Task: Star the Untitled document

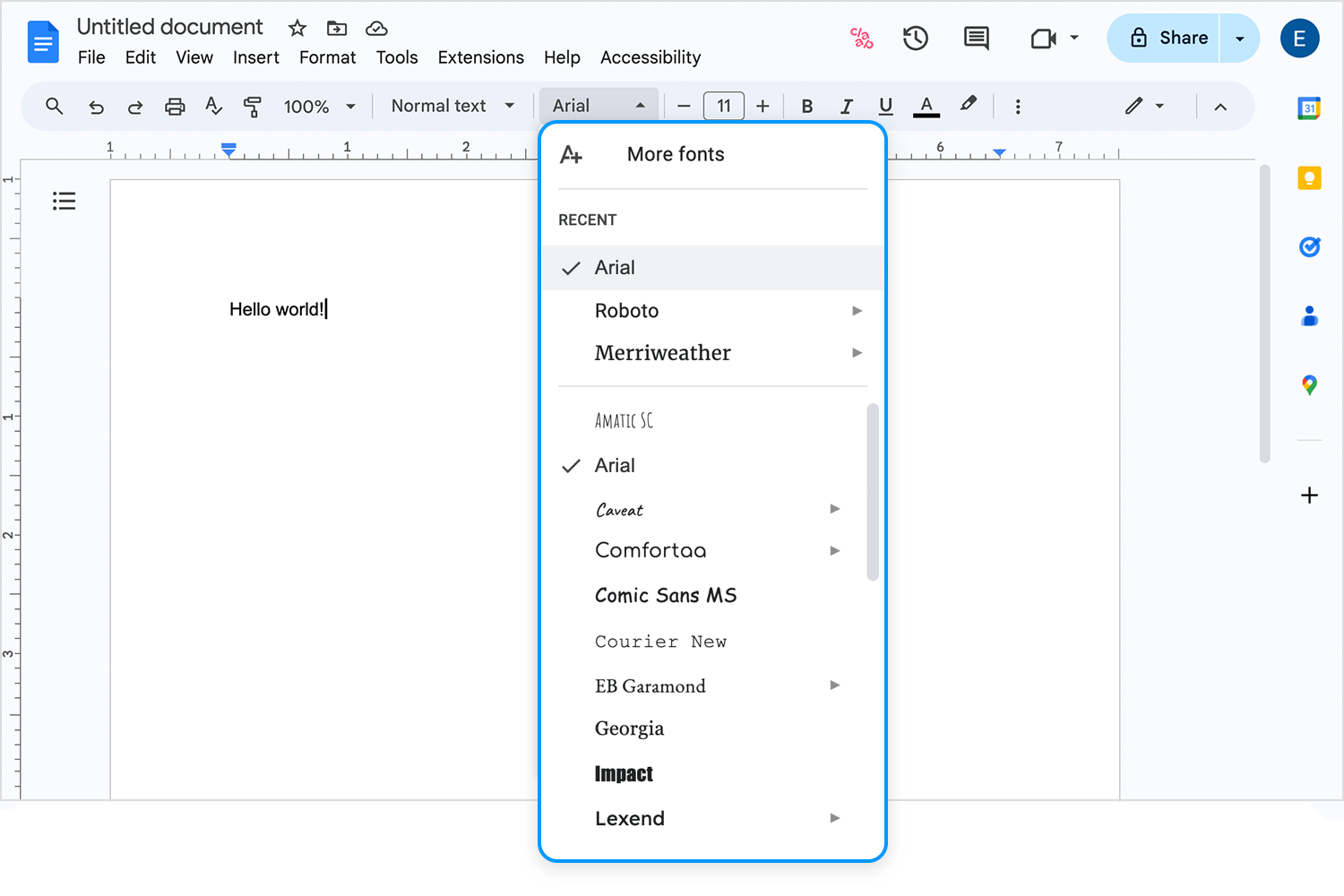Action: coord(297,29)
